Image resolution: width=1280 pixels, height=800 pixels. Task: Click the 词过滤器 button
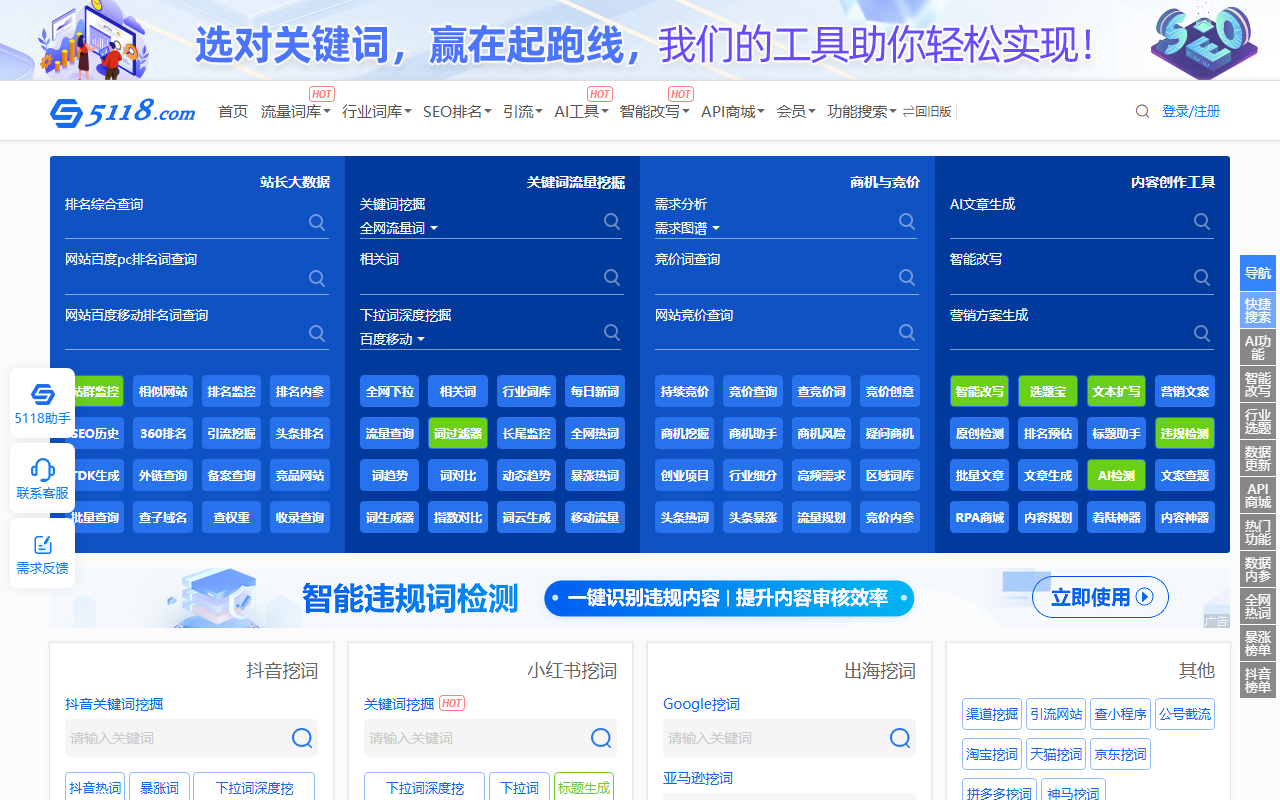(458, 434)
